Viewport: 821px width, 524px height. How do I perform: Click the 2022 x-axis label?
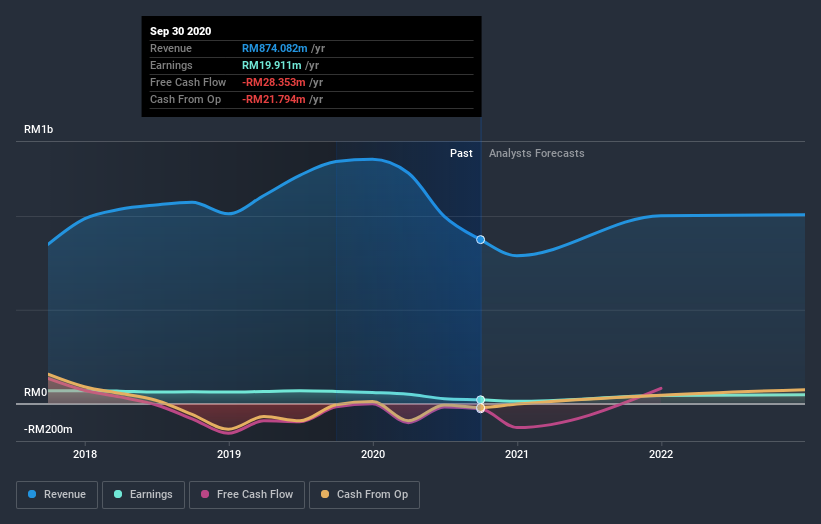661,454
